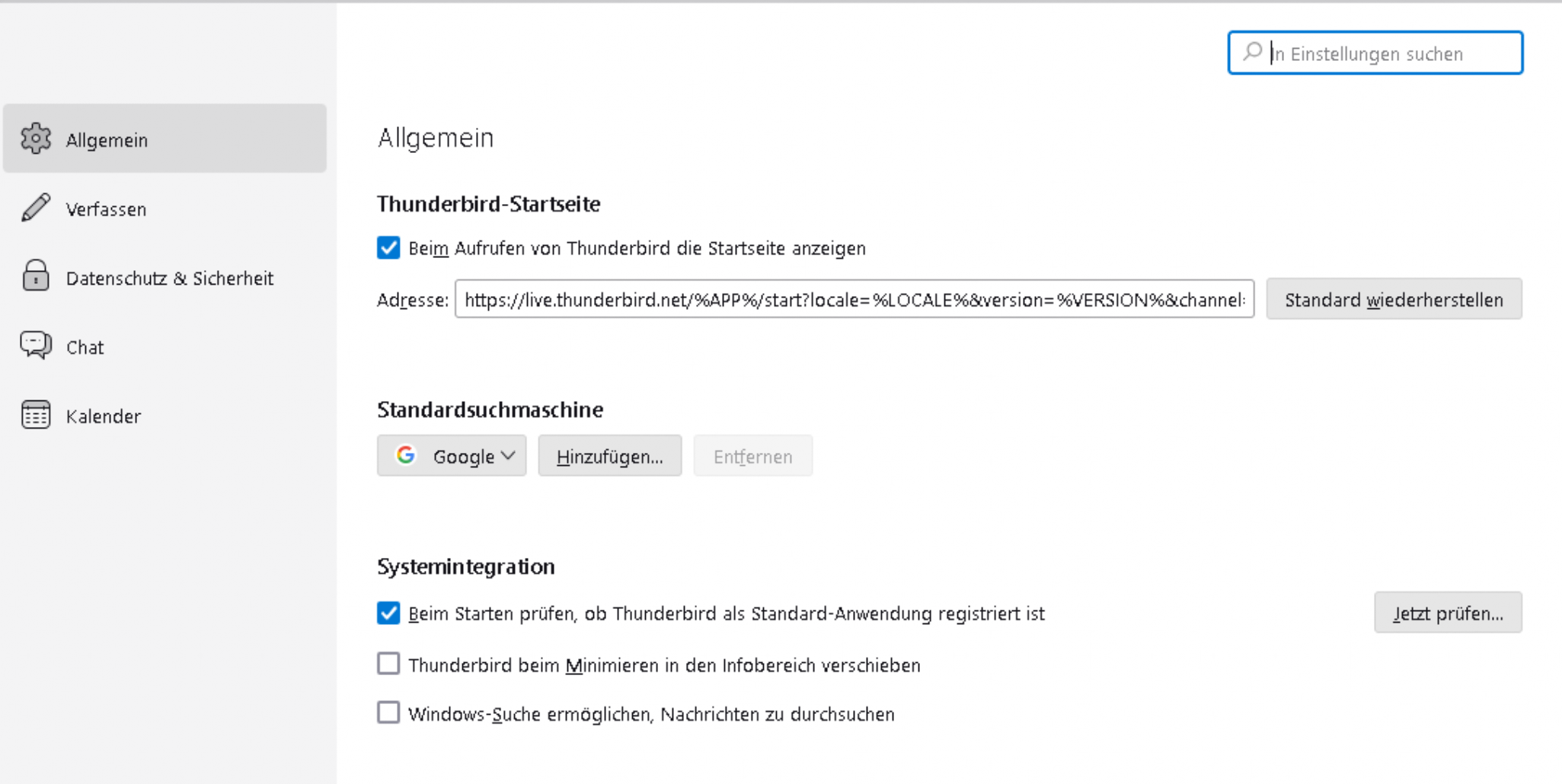Click the Jetzt prüfen... button
The height and width of the screenshot is (784, 1562).
(1447, 613)
